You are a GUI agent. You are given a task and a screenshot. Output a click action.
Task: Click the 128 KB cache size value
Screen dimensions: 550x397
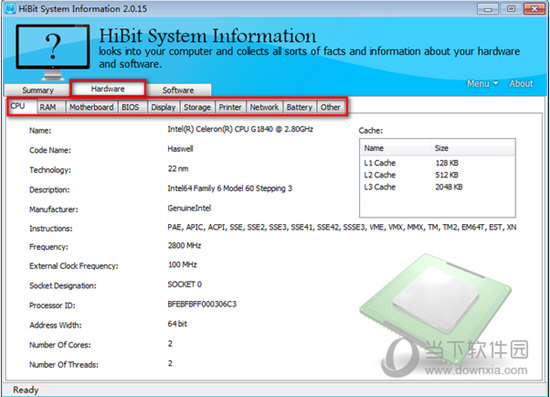(x=447, y=163)
